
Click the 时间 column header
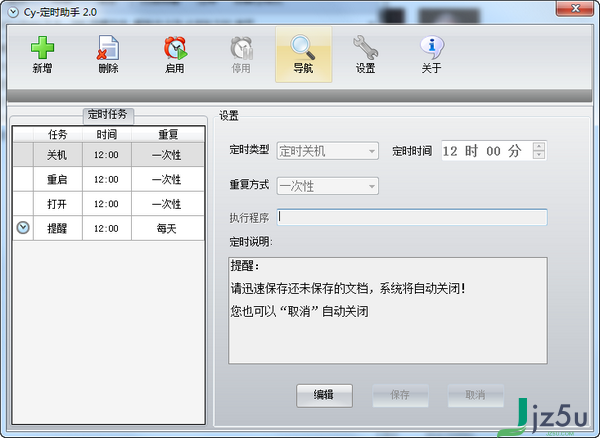107,134
